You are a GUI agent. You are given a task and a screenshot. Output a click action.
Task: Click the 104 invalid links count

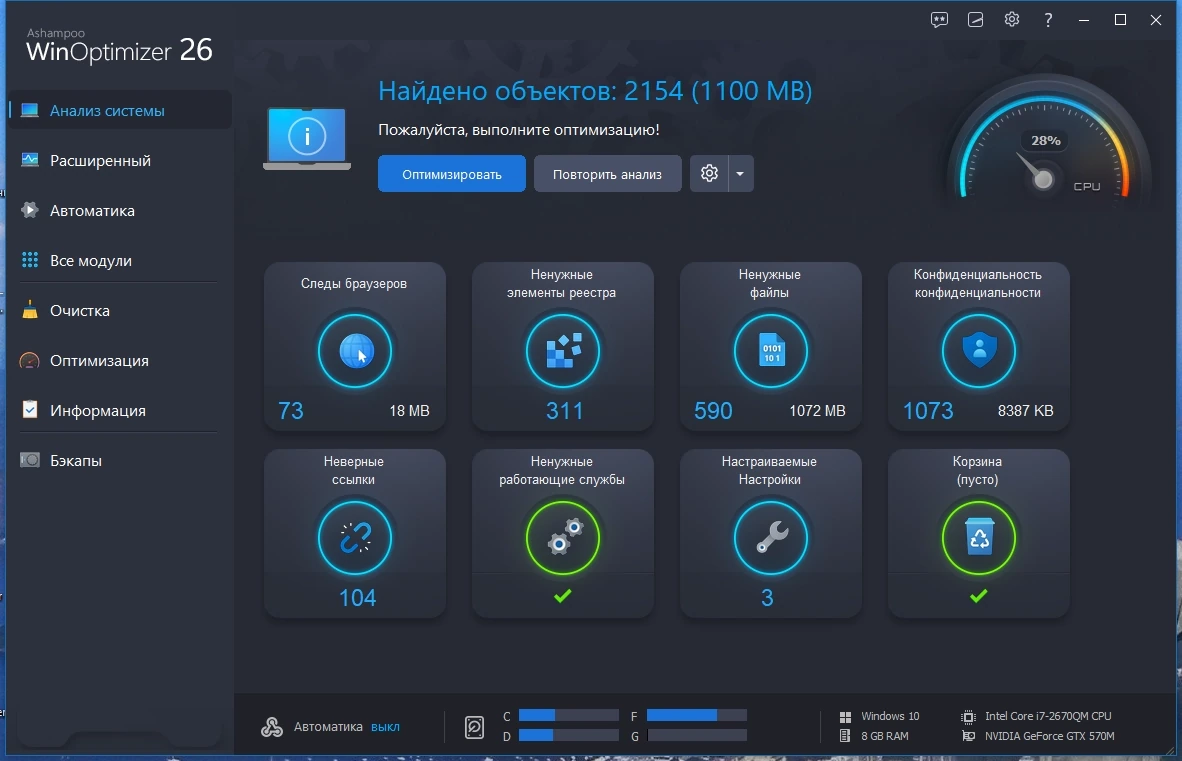[x=357, y=597]
